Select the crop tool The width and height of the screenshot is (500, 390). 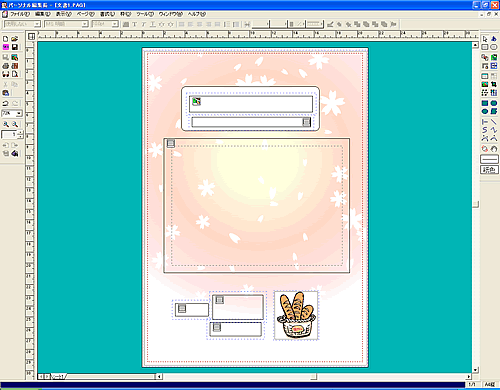click(494, 84)
